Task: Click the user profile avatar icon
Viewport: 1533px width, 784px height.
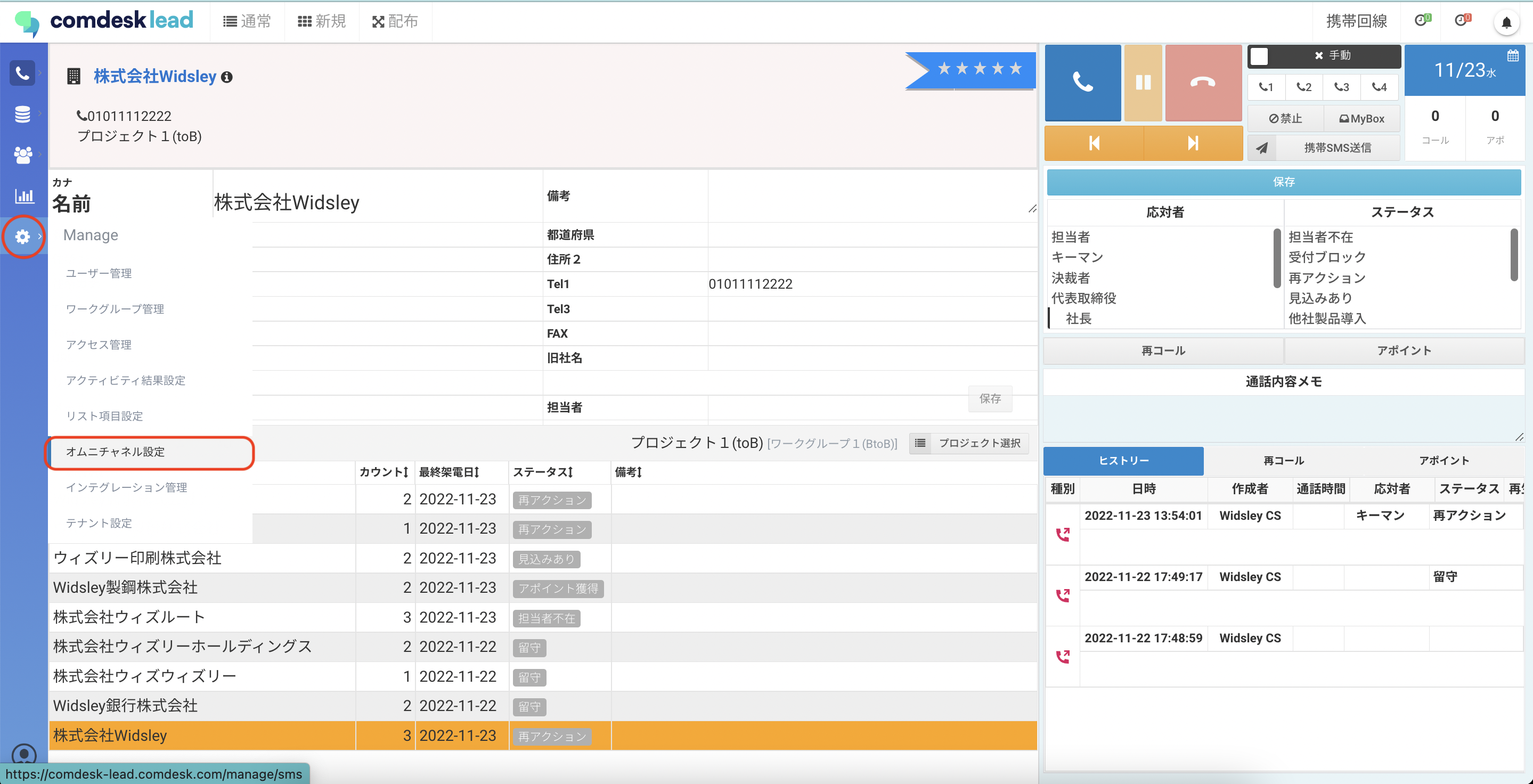Action: 24,754
